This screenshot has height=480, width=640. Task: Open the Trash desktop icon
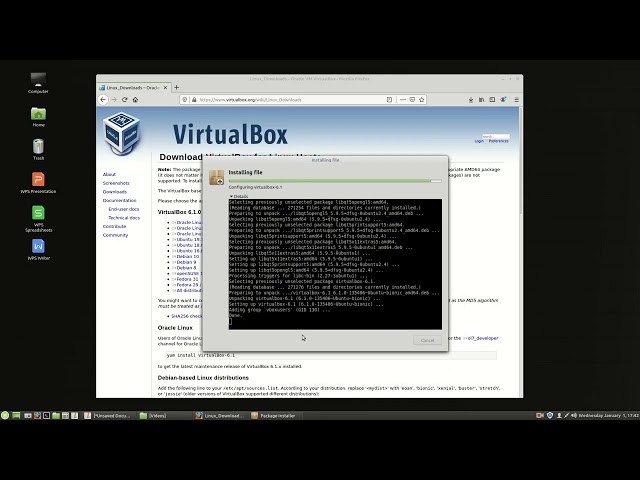[x=38, y=147]
